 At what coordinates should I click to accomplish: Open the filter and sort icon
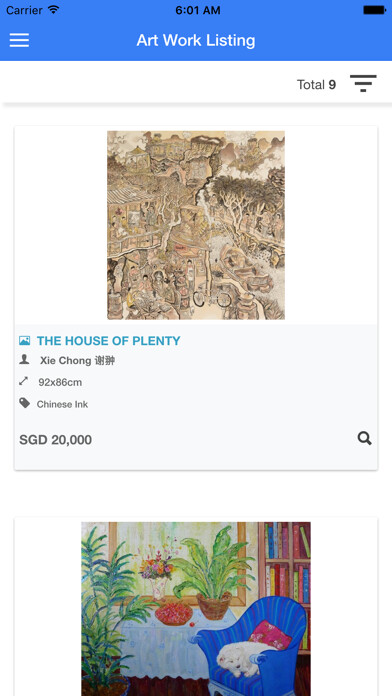tap(363, 83)
